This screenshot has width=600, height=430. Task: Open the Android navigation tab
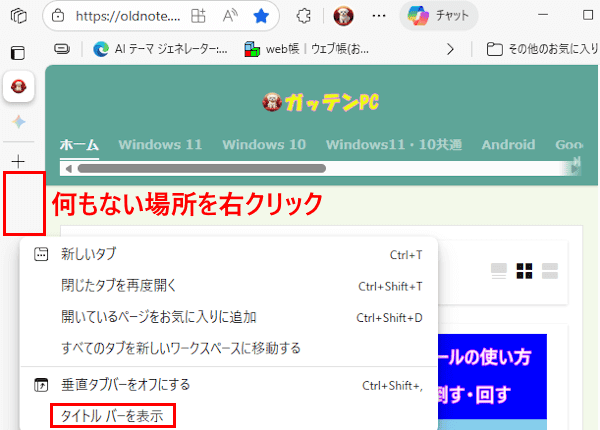click(508, 145)
